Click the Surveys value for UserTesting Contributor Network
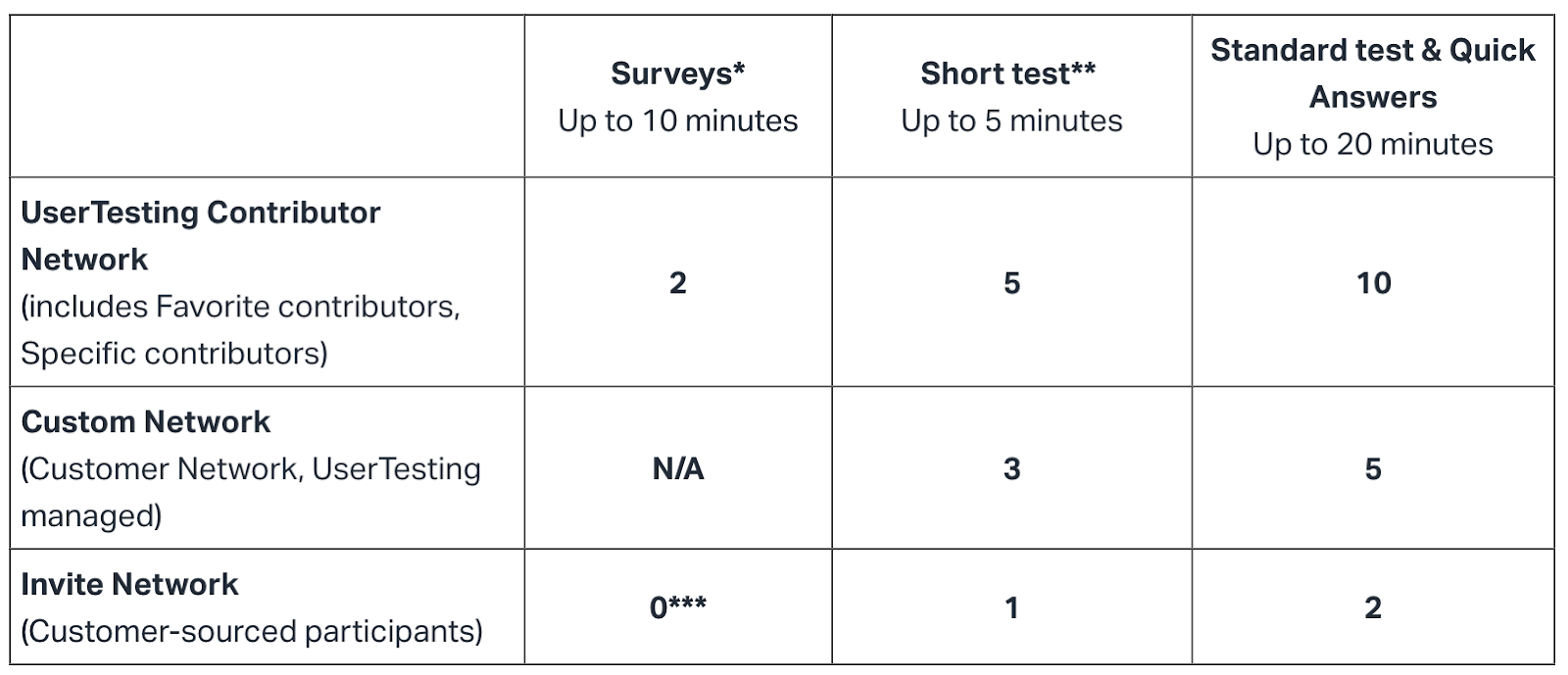Viewport: 1568px width, 675px height. tap(677, 283)
